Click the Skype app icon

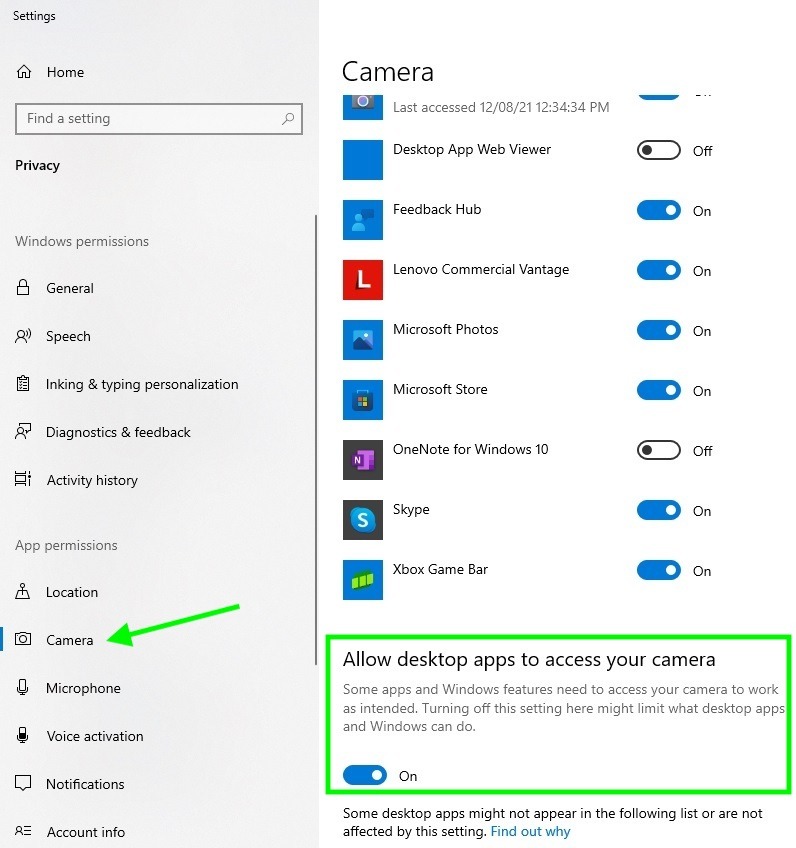tap(363, 520)
